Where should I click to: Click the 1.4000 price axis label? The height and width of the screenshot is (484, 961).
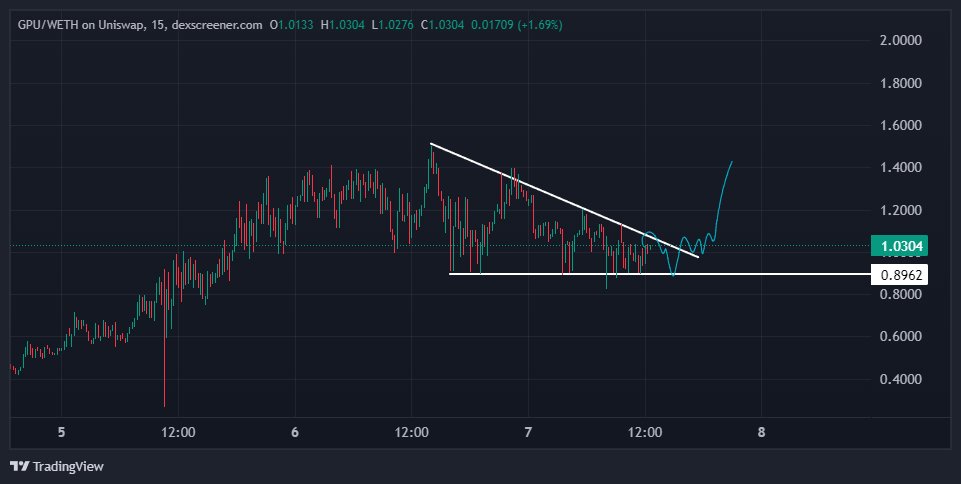(x=901, y=167)
